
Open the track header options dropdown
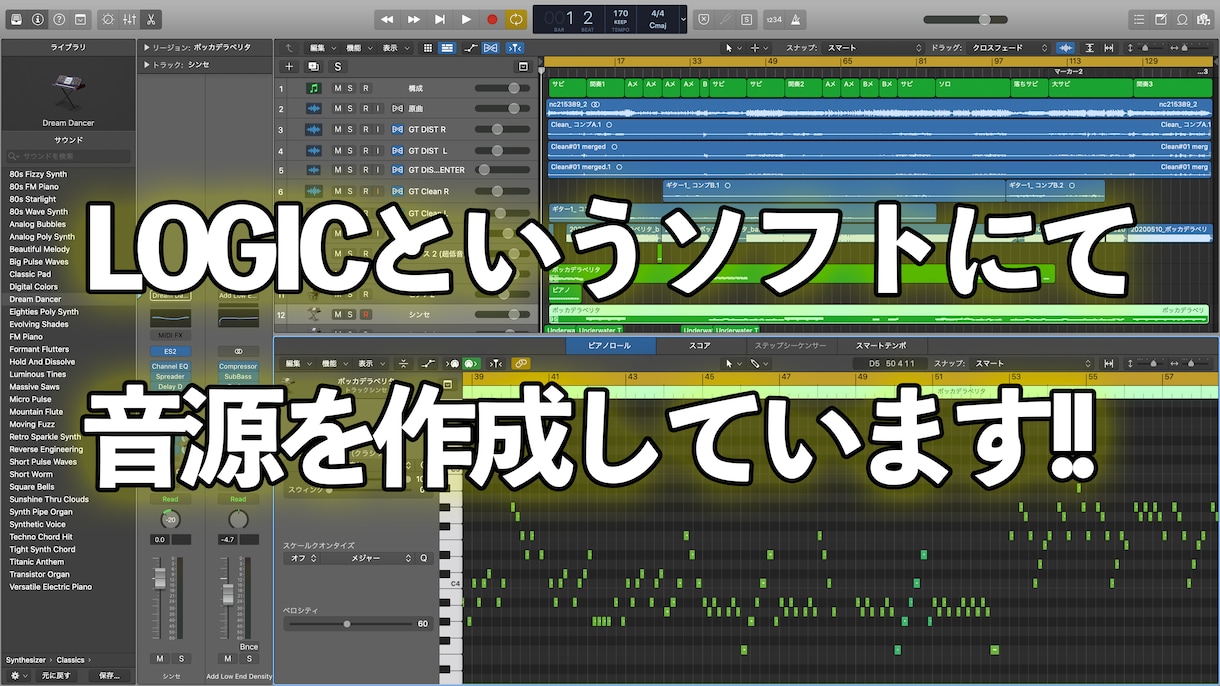tap(522, 66)
